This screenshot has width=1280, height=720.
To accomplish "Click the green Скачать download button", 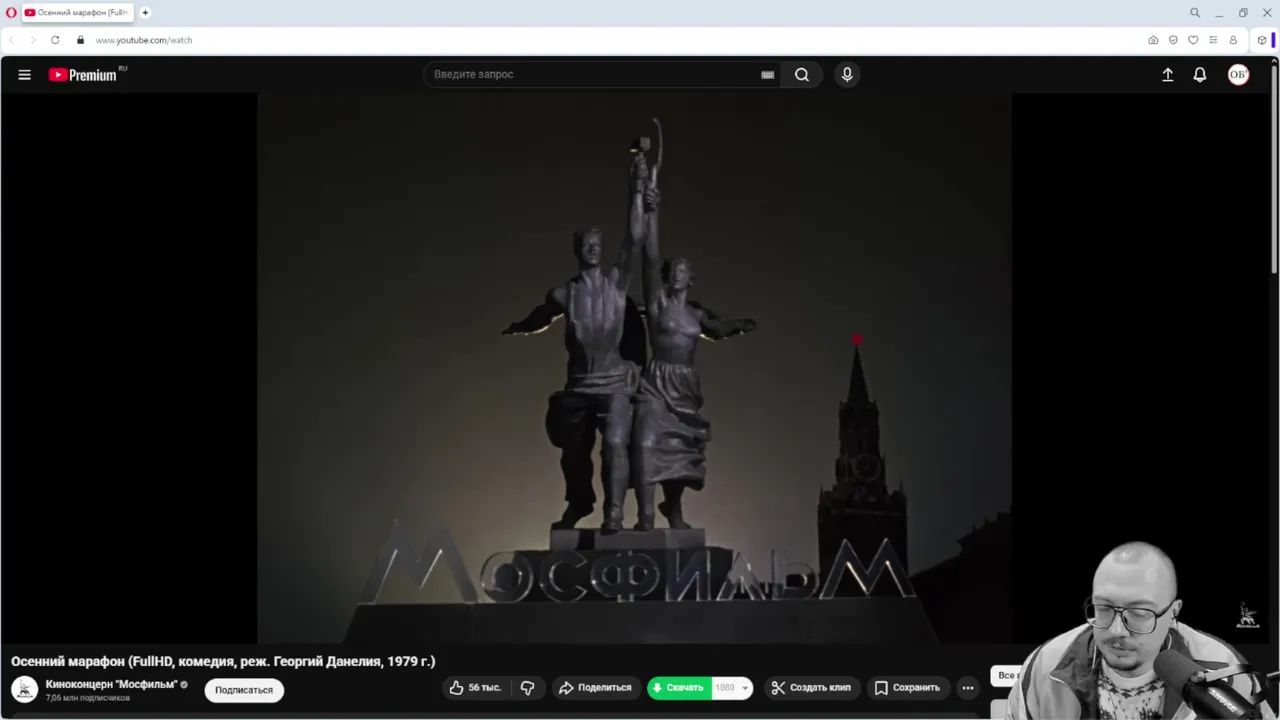I will (x=679, y=688).
